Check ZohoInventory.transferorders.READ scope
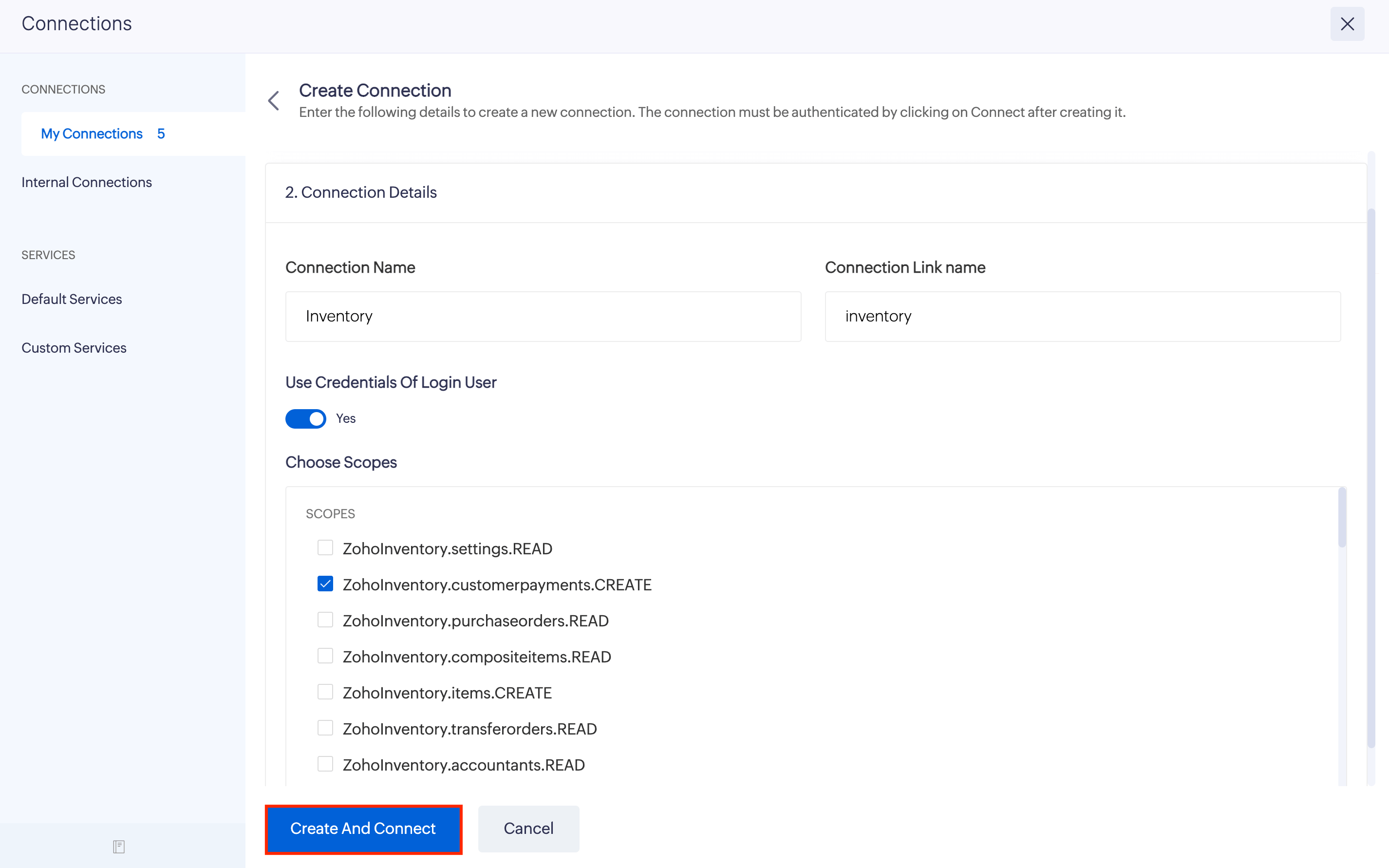 [325, 729]
